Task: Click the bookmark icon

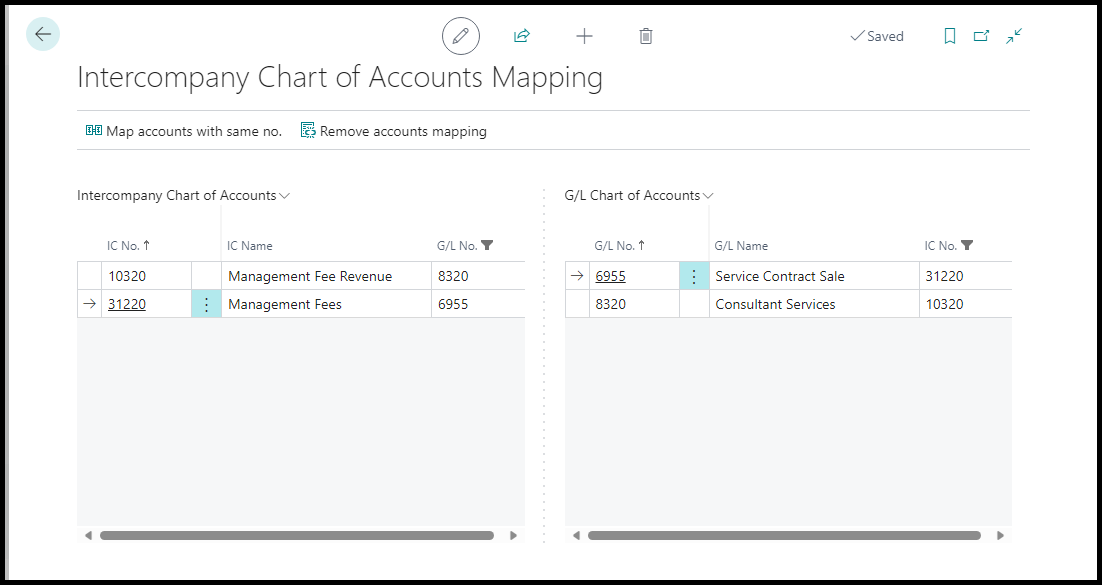Action: [x=949, y=36]
